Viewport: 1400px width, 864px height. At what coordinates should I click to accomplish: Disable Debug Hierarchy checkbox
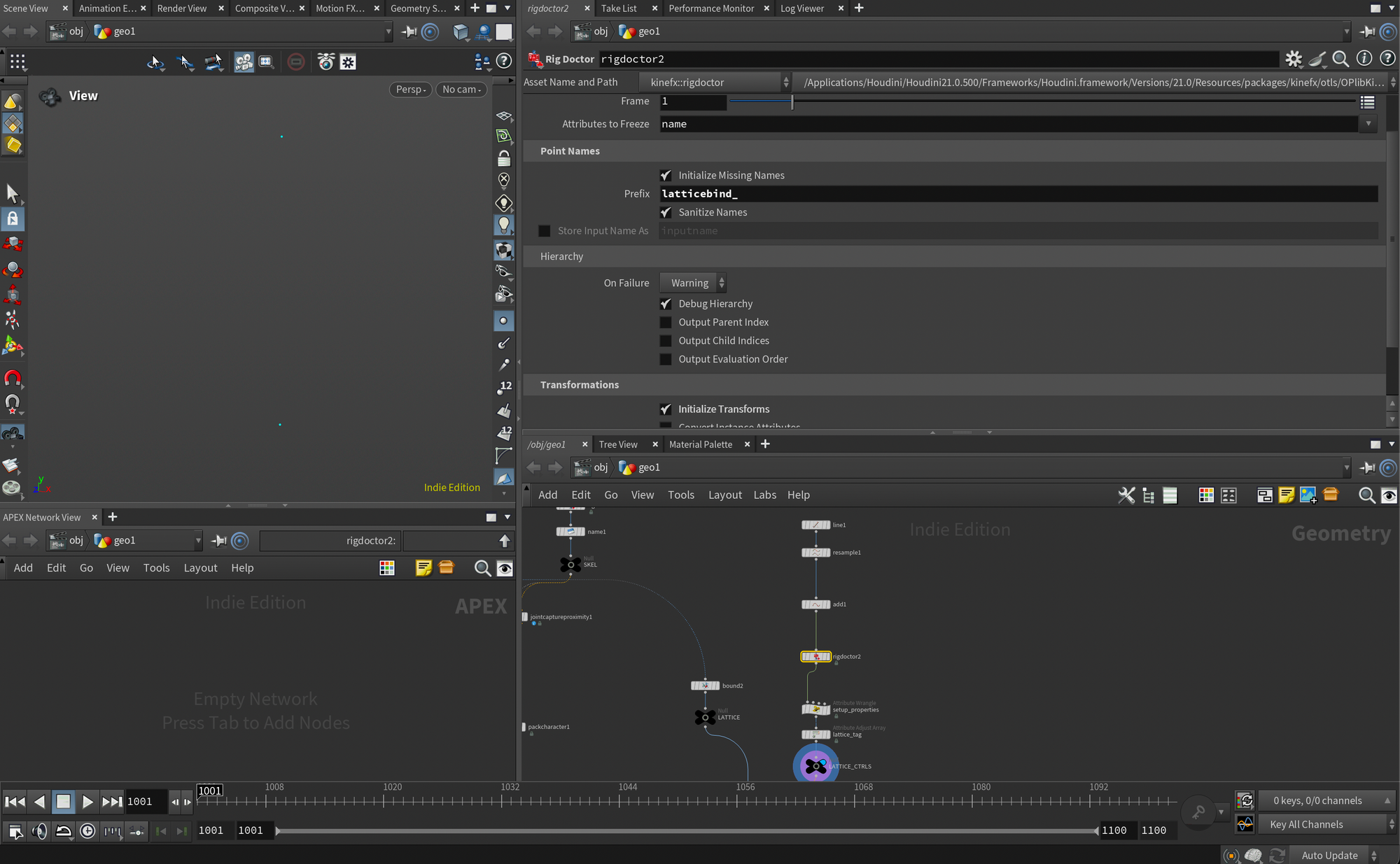666,304
